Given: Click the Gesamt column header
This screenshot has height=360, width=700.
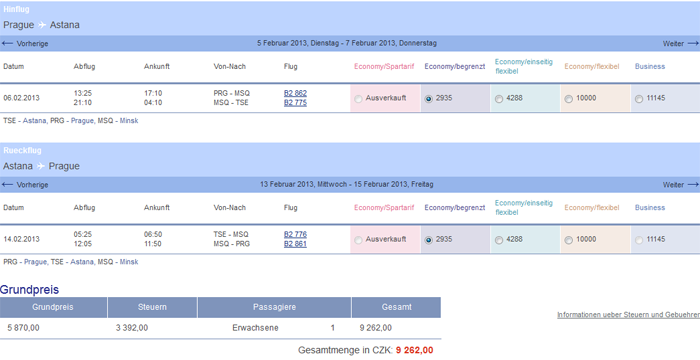Looking at the screenshot, I should pyautogui.click(x=396, y=307).
